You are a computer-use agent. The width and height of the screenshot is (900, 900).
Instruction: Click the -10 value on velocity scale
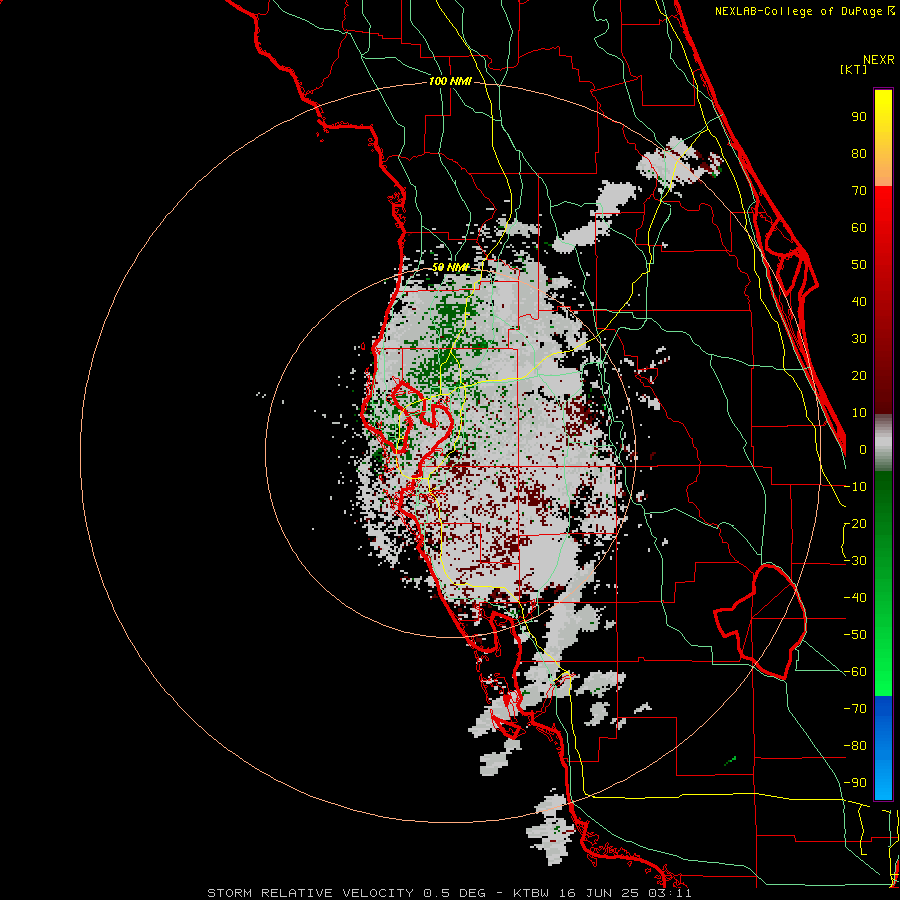tap(855, 487)
